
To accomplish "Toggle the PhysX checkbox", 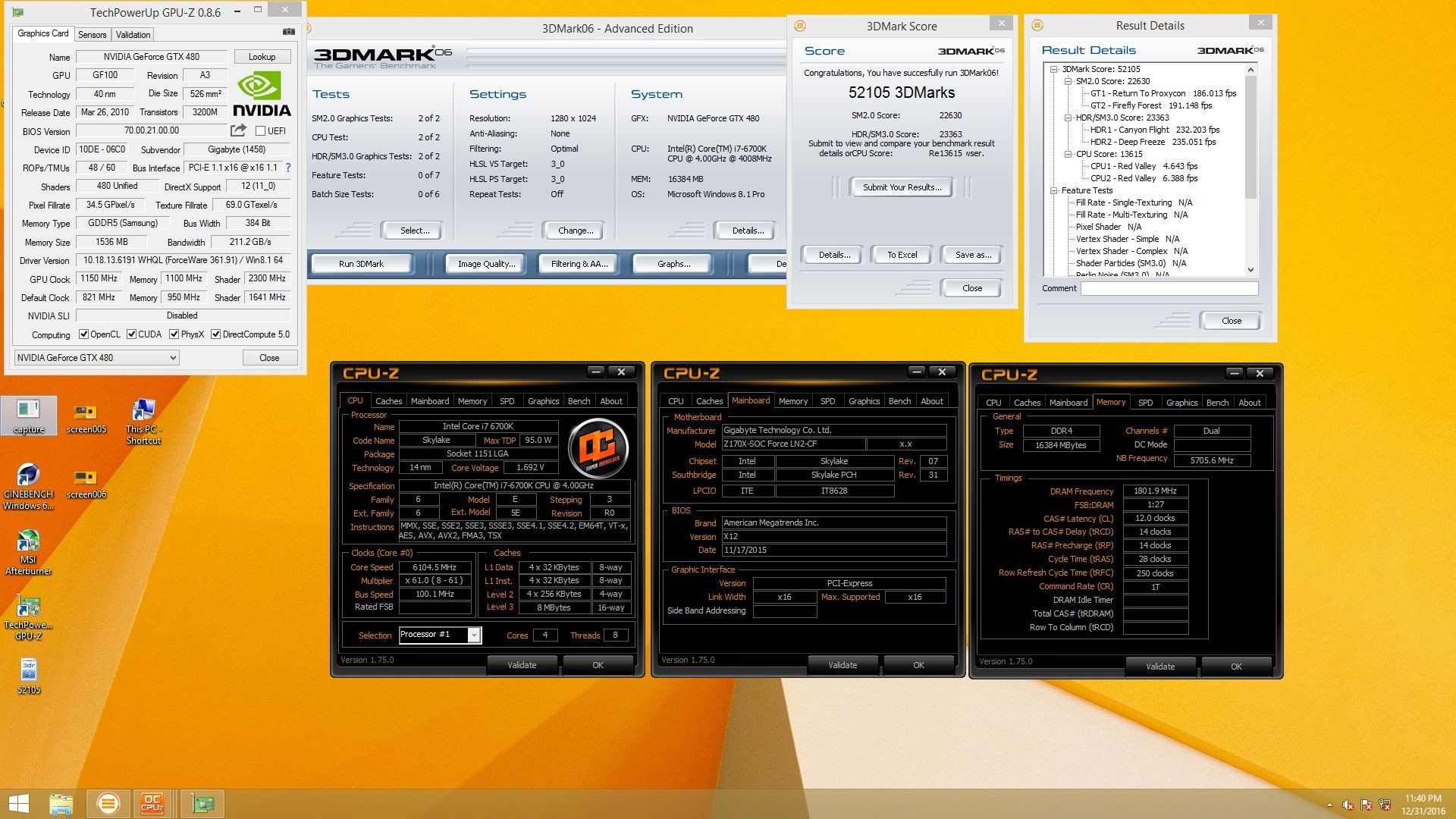I will coord(174,334).
